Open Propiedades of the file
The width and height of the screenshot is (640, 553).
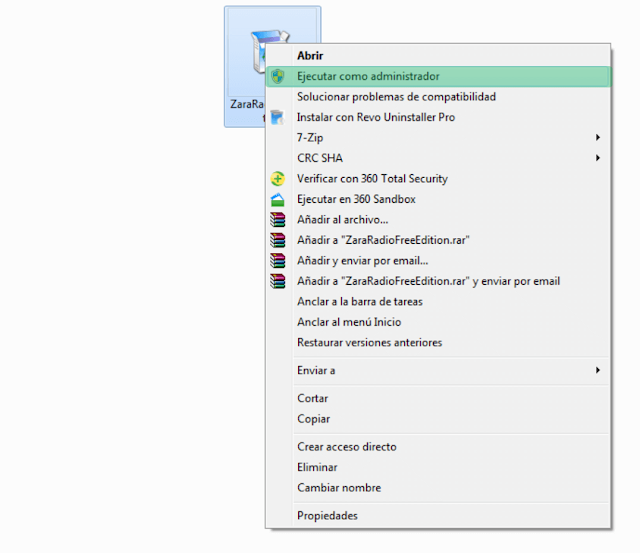coord(438,516)
